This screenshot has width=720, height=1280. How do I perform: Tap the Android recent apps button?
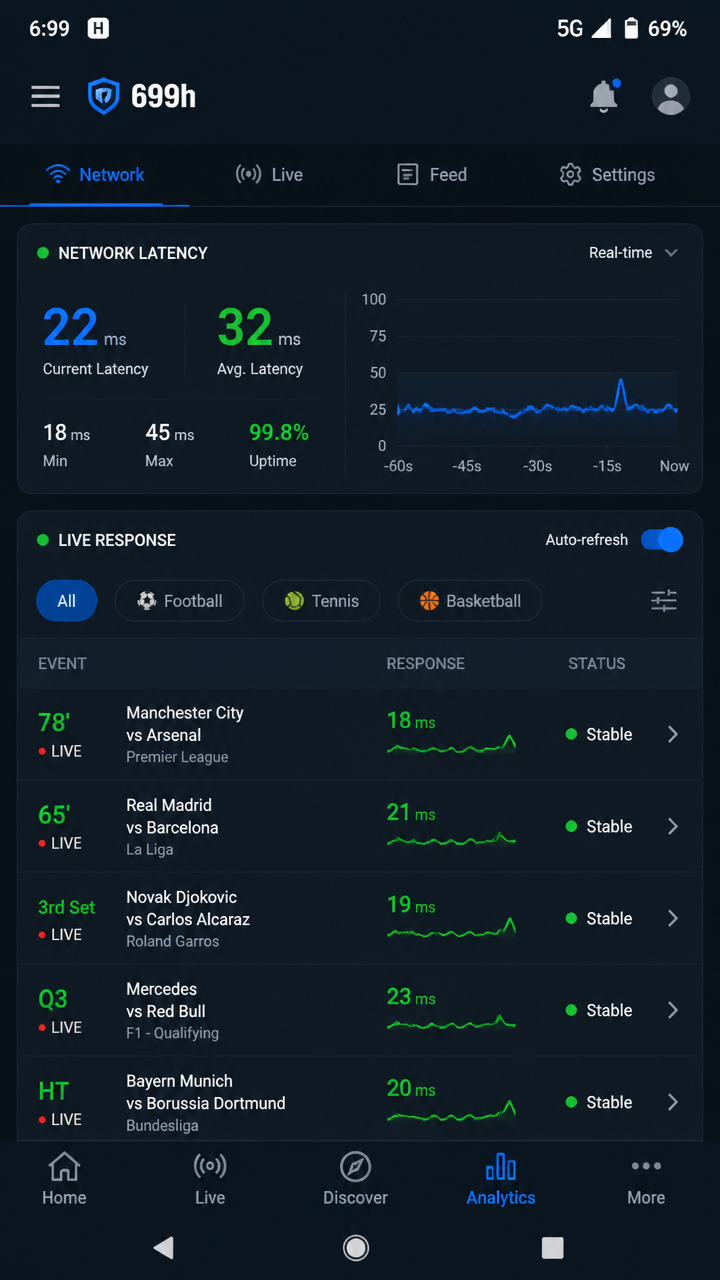[x=552, y=1247]
